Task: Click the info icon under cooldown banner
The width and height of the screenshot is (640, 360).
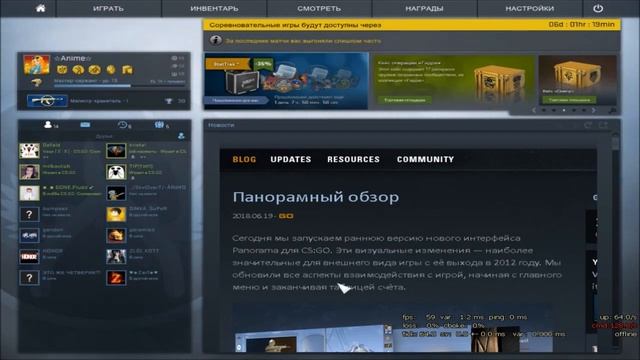Action: click(x=216, y=40)
